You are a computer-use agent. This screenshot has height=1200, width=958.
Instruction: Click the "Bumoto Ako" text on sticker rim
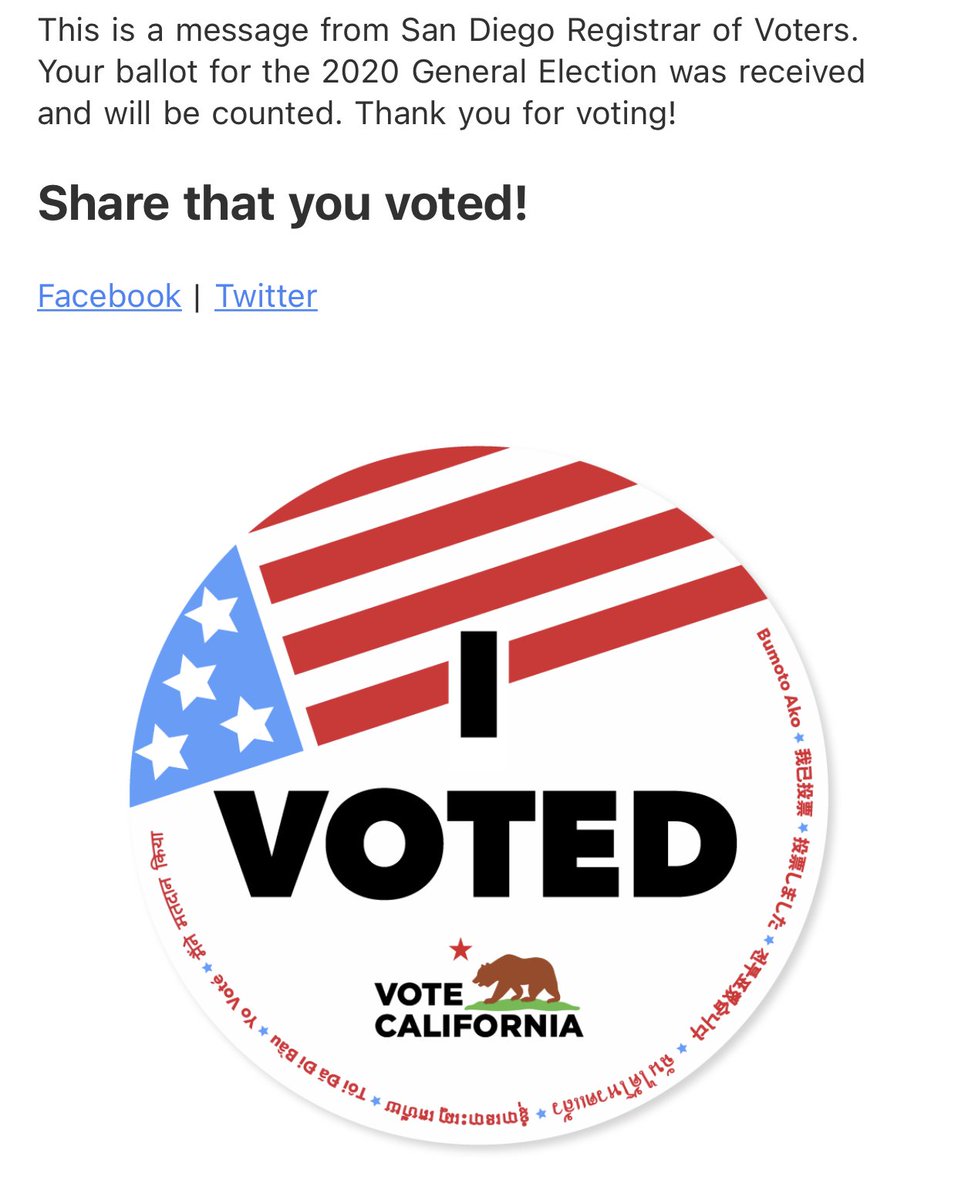pos(779,677)
